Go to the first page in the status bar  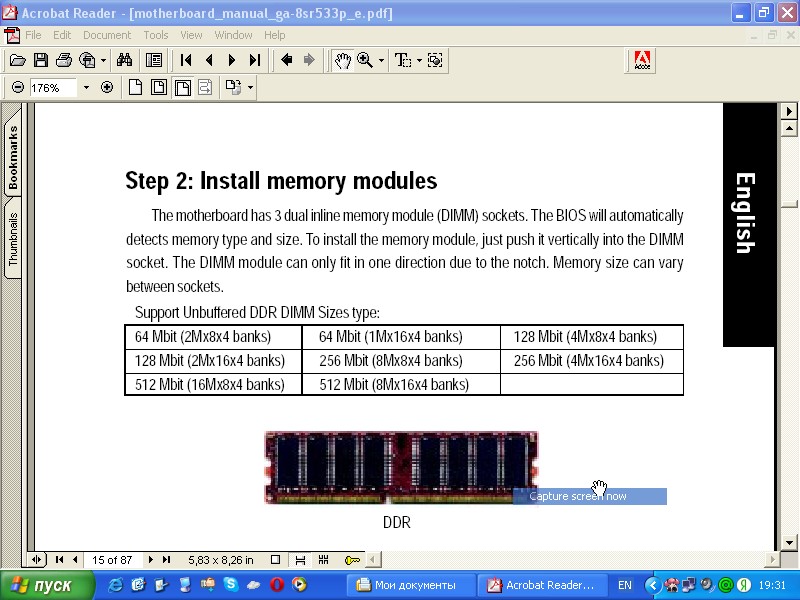(x=59, y=560)
